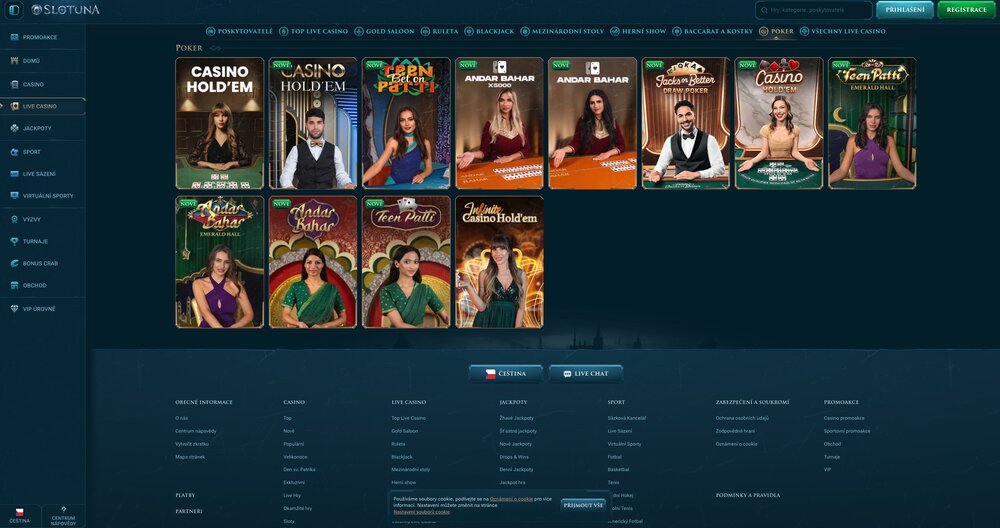This screenshot has height=528, width=1000.
Task: Open the Gold Saloon footer link
Action: point(404,431)
